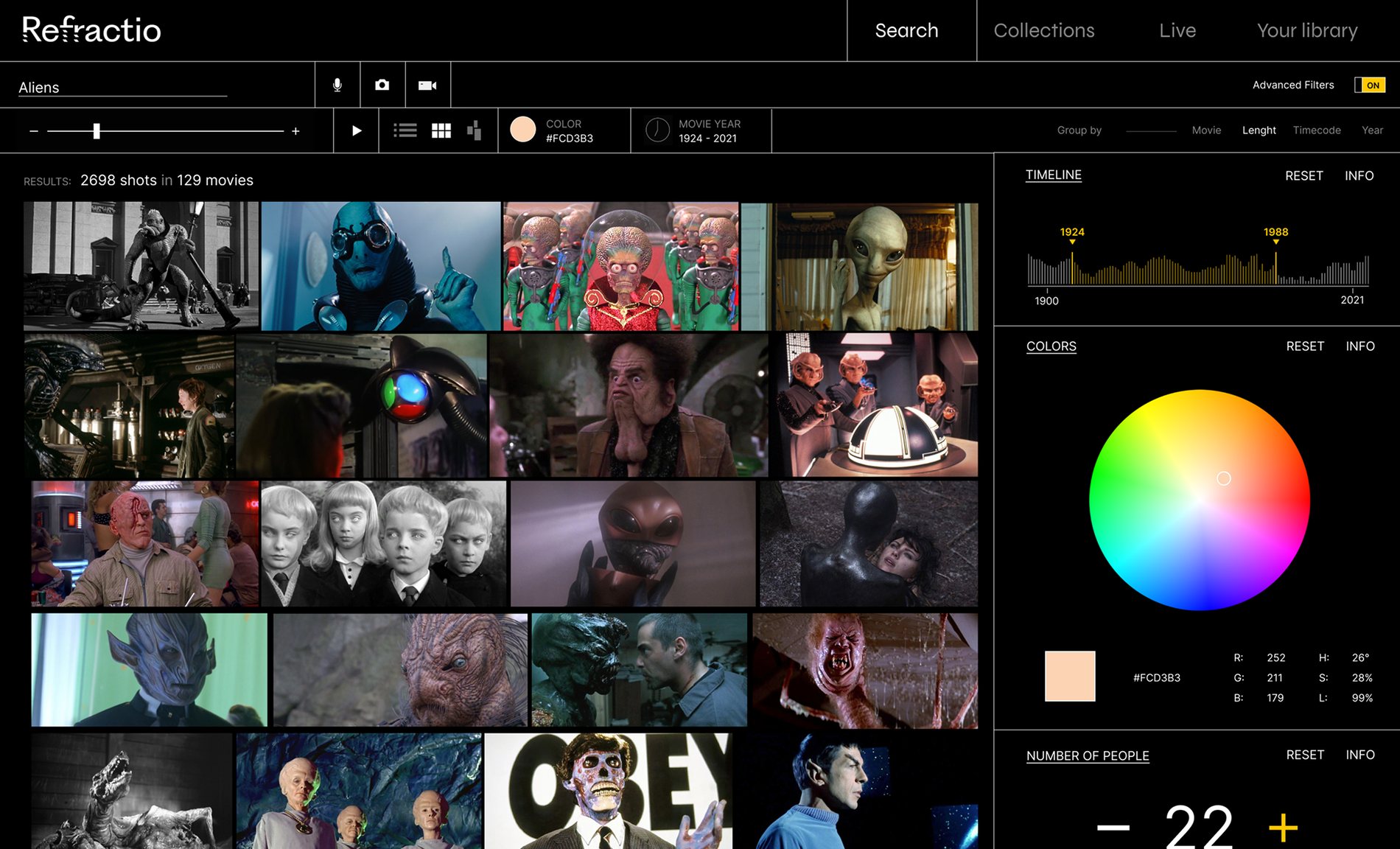Open the red-faced man in diner thumbnail
This screenshot has width=1400, height=849.
coord(145,544)
